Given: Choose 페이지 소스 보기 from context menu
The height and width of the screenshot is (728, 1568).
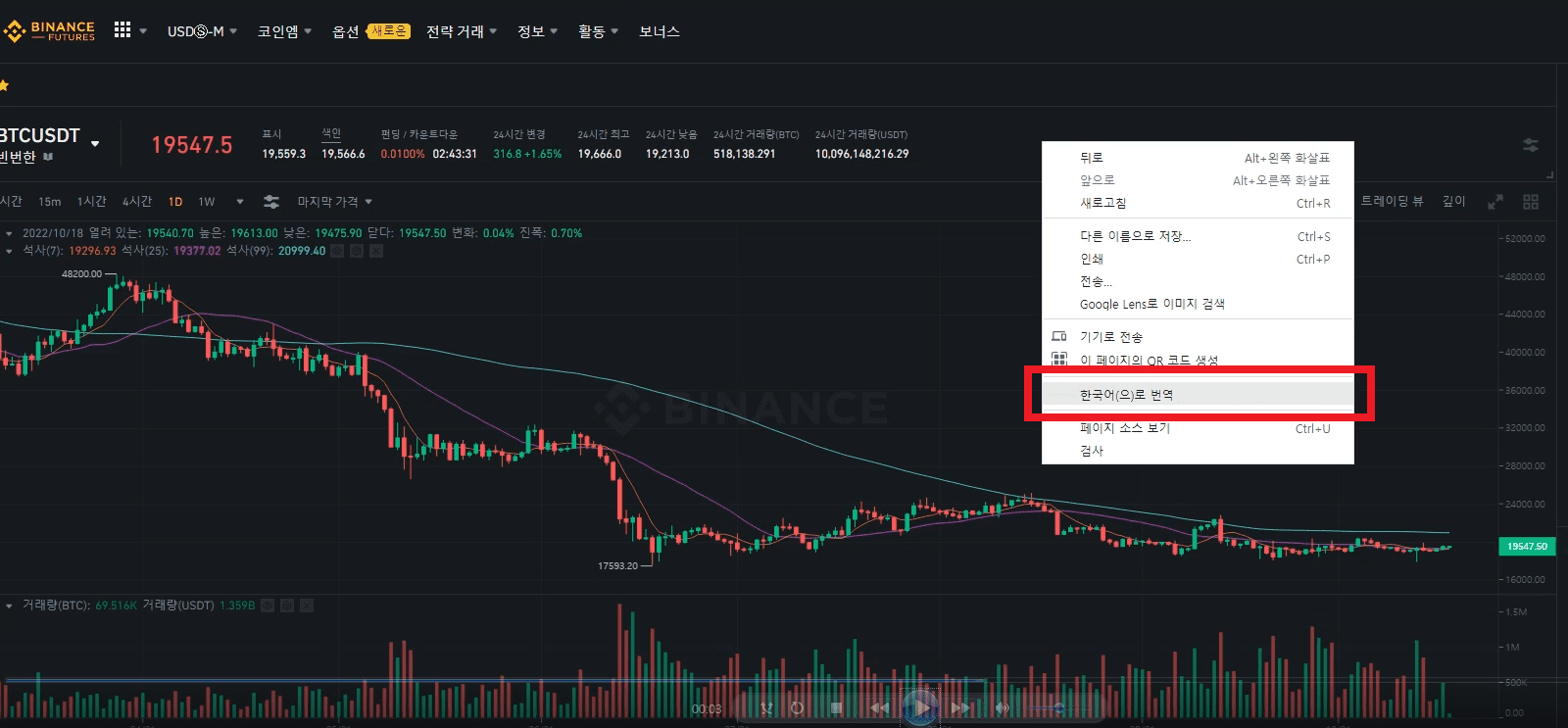Looking at the screenshot, I should click(1125, 428).
